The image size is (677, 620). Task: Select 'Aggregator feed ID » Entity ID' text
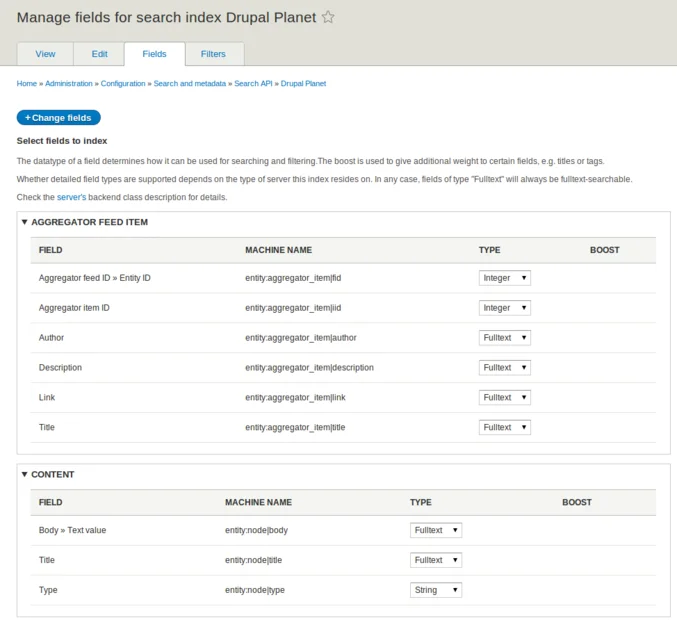coord(95,278)
